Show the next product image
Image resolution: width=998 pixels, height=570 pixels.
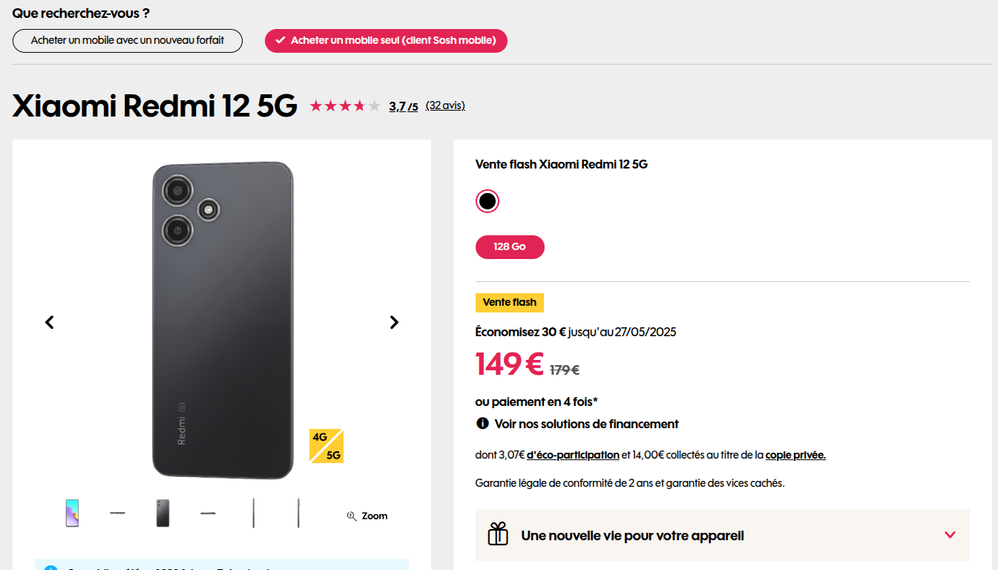tap(394, 322)
